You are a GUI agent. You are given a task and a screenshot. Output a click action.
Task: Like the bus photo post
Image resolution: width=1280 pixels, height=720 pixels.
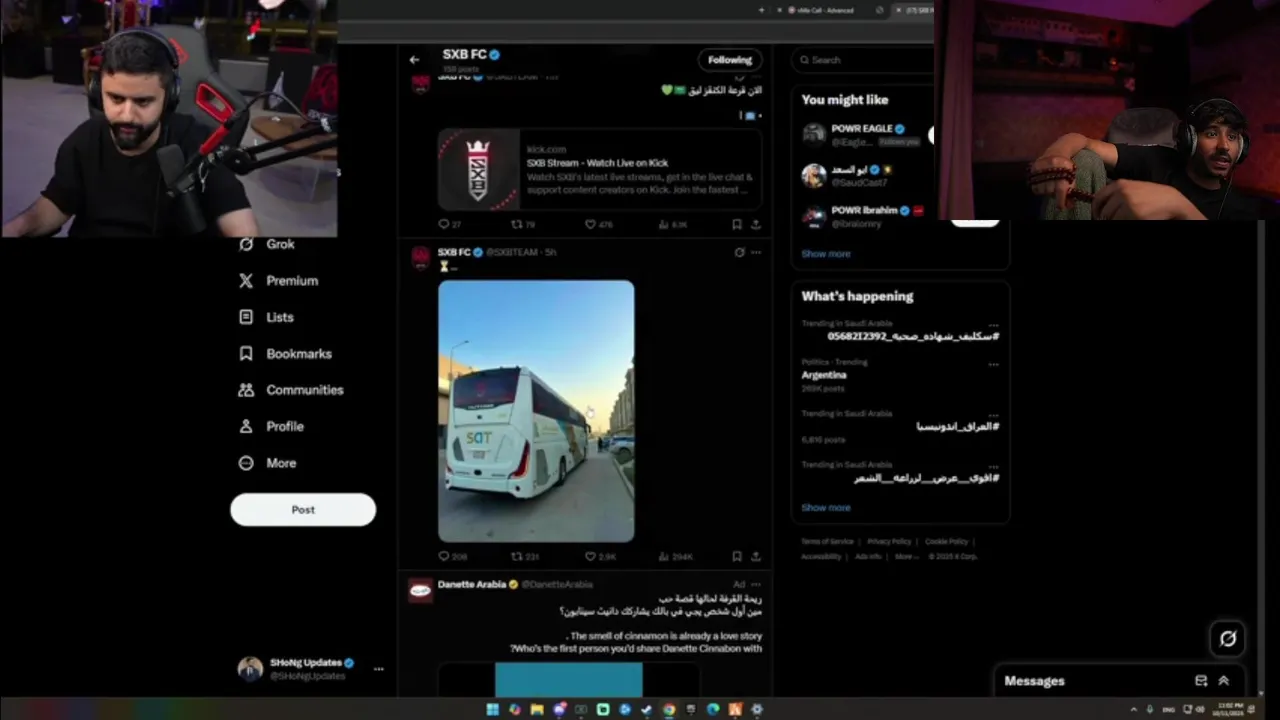coord(600,556)
